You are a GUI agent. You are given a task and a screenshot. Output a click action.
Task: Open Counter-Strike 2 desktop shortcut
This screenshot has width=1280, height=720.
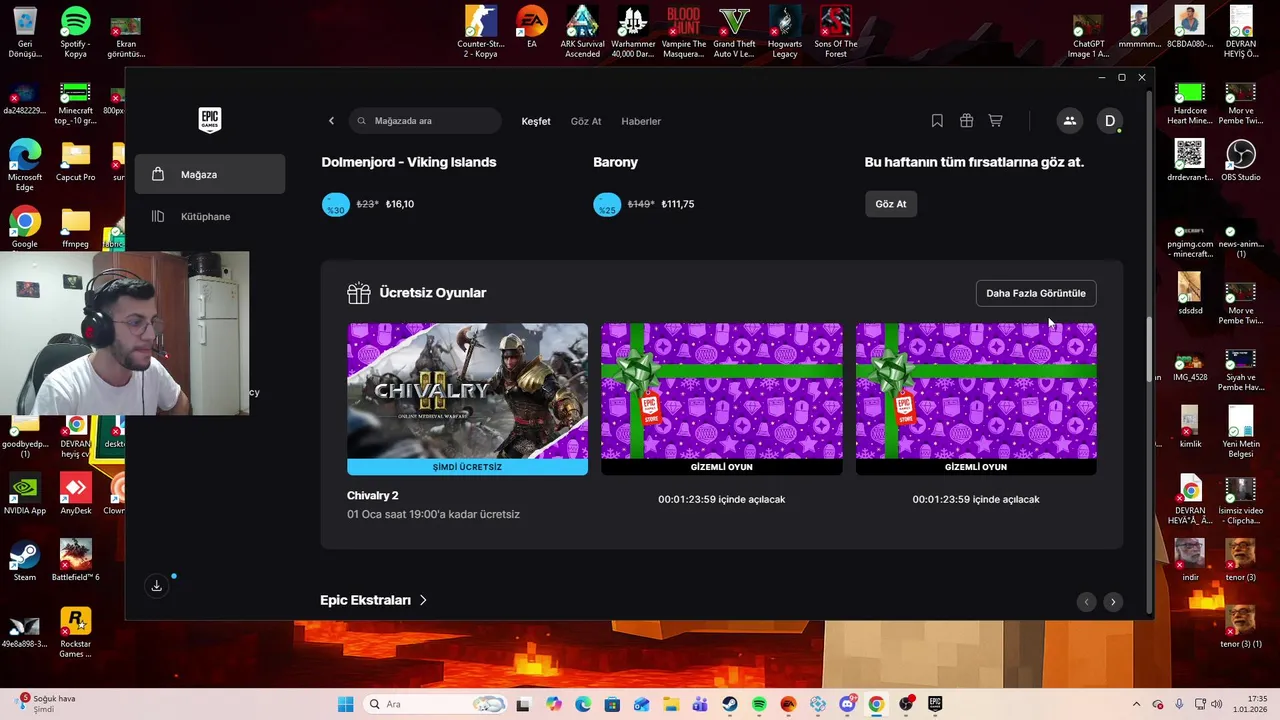point(481,33)
